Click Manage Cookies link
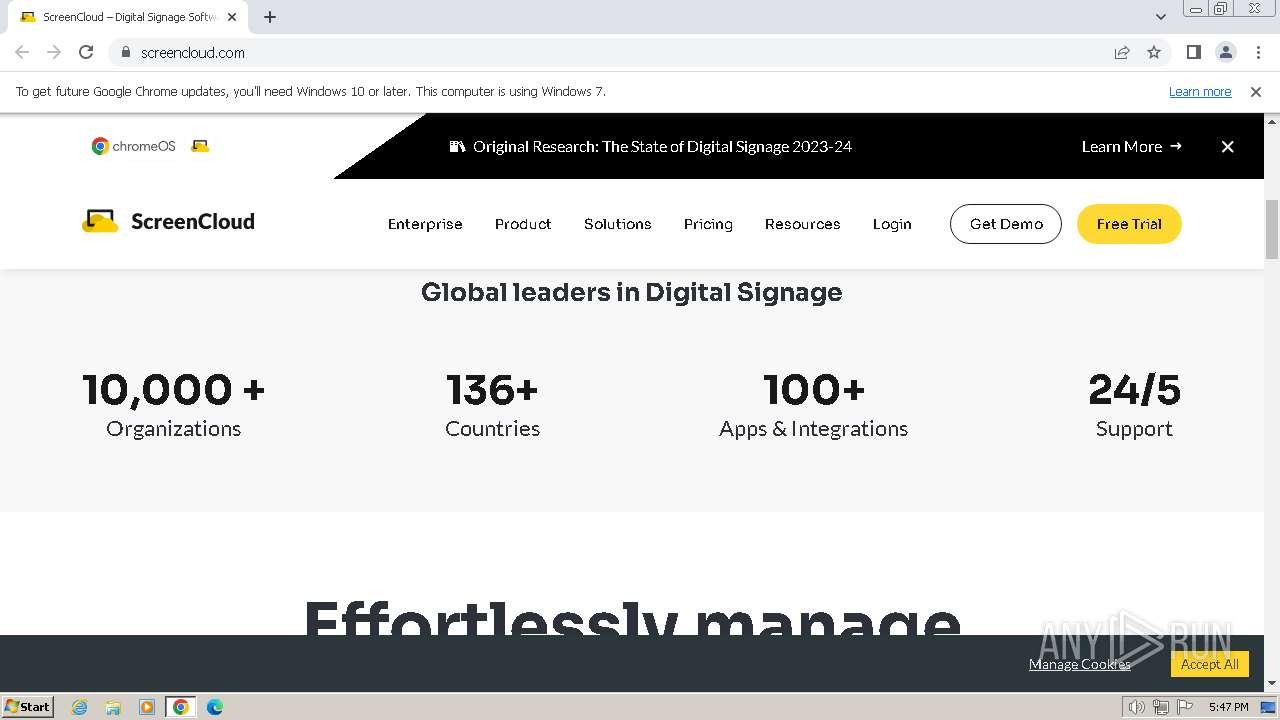 (x=1079, y=664)
